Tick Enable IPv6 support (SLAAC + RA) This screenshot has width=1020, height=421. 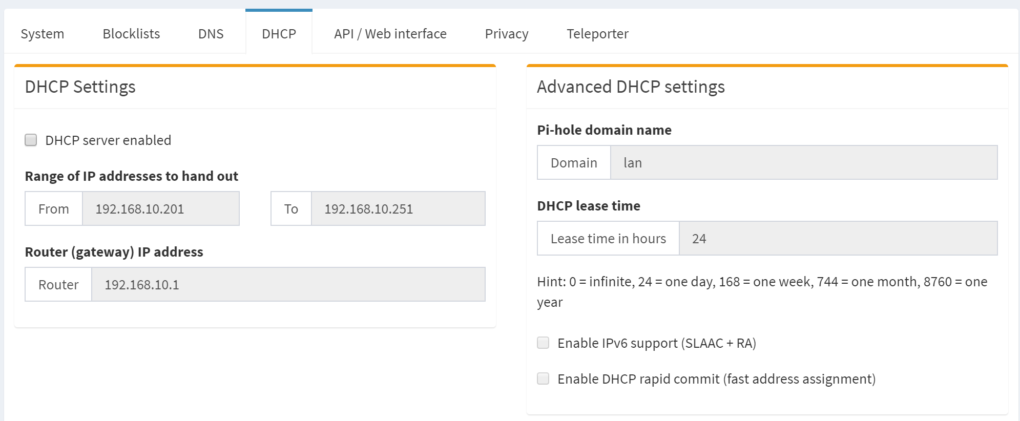tap(543, 343)
